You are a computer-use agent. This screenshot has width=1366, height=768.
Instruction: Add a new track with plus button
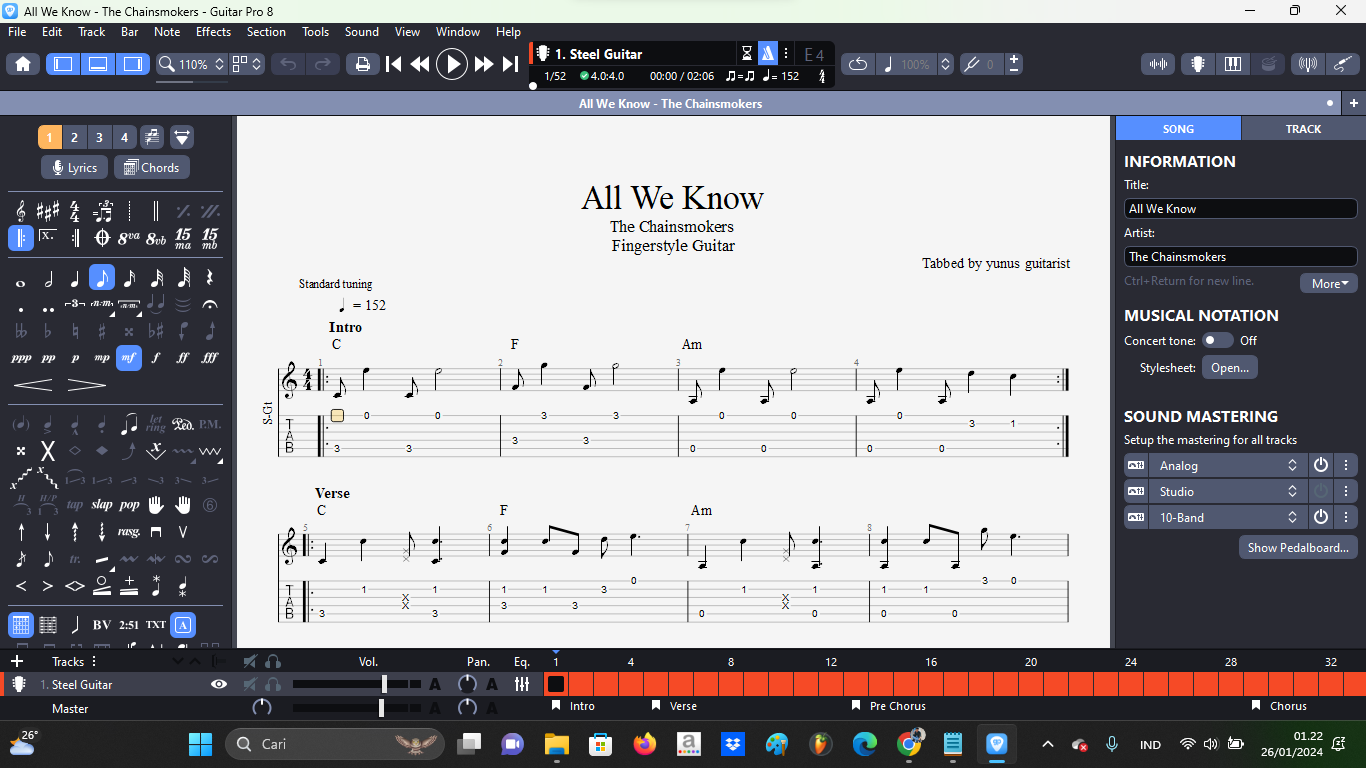point(16,661)
